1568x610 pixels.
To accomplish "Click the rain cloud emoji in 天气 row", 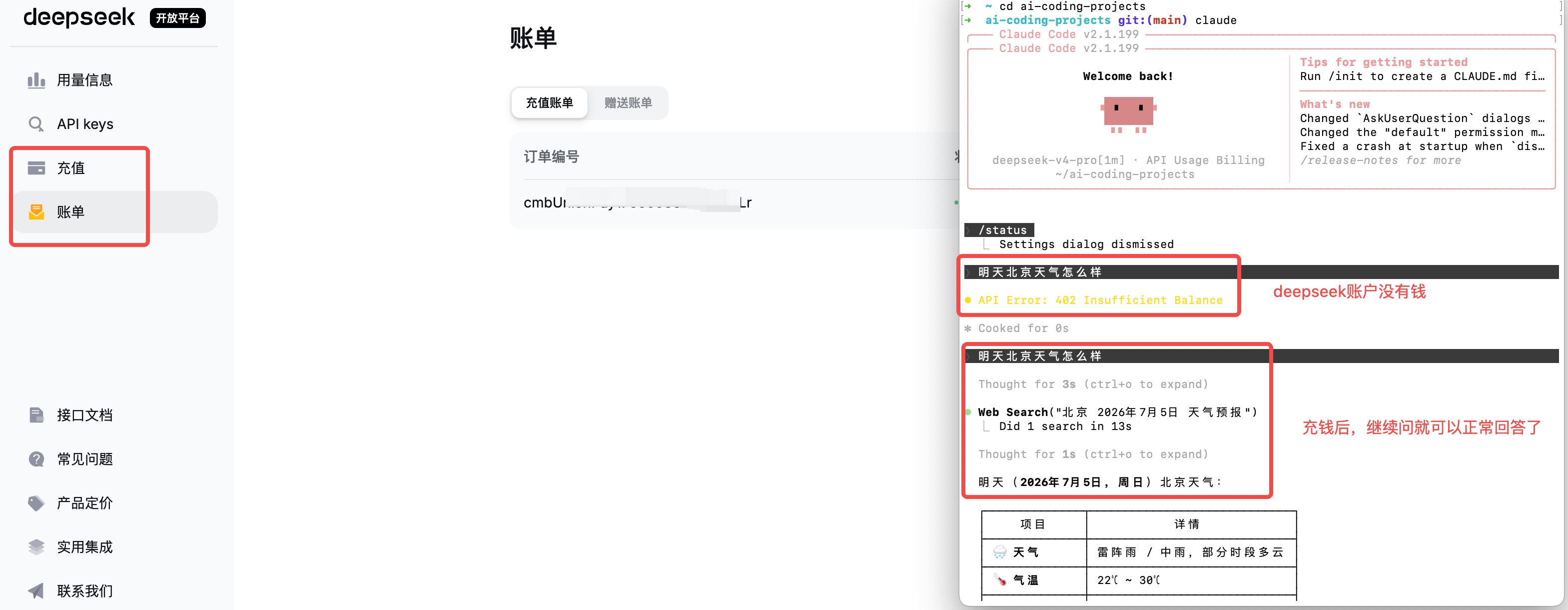I will click(999, 552).
